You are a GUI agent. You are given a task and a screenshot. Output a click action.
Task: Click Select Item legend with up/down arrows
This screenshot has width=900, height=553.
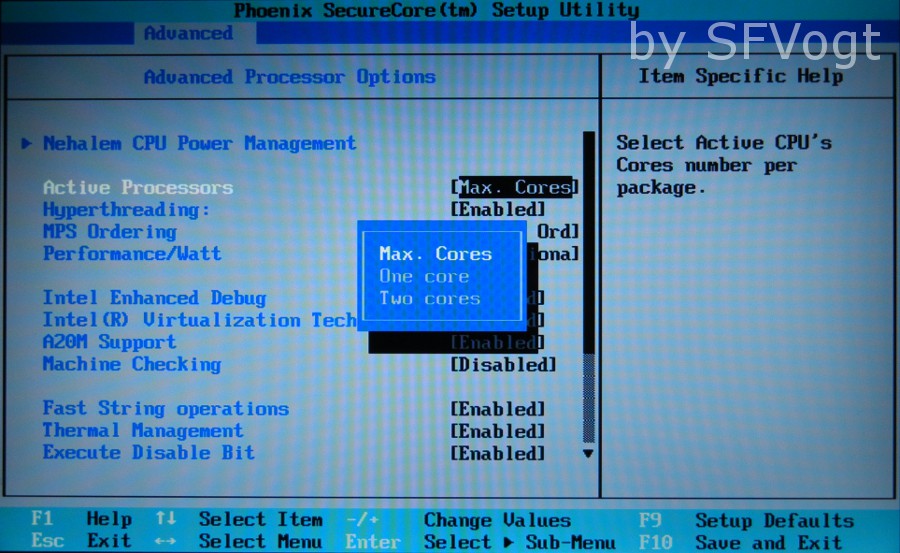click(239, 519)
